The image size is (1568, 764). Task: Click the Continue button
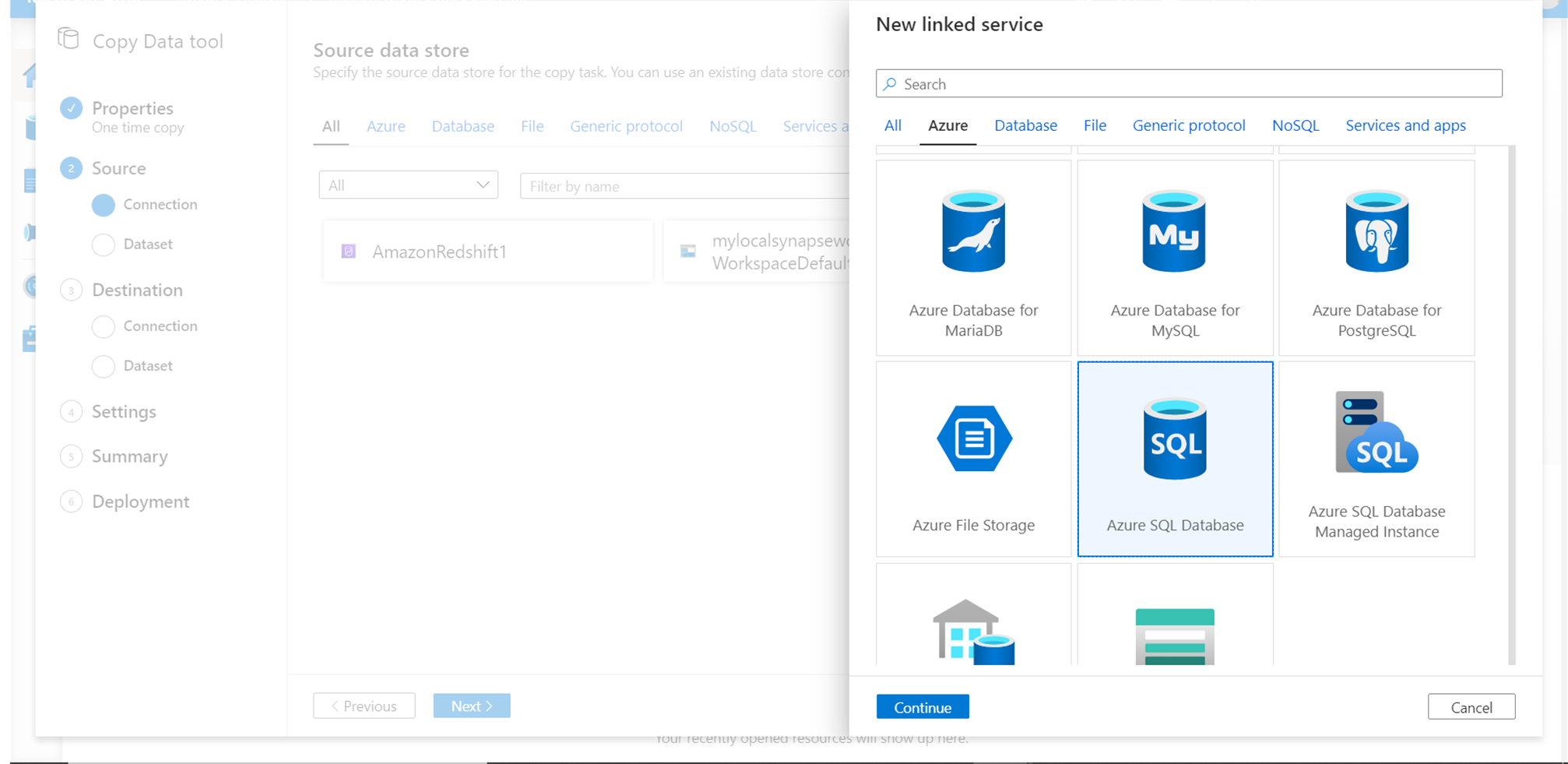(923, 706)
